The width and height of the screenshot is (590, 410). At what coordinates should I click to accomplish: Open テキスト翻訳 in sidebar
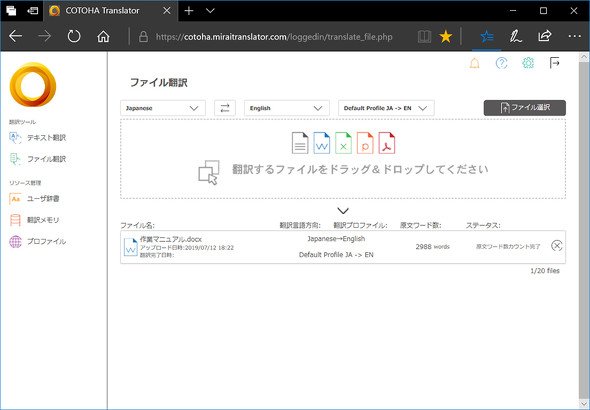[x=38, y=138]
